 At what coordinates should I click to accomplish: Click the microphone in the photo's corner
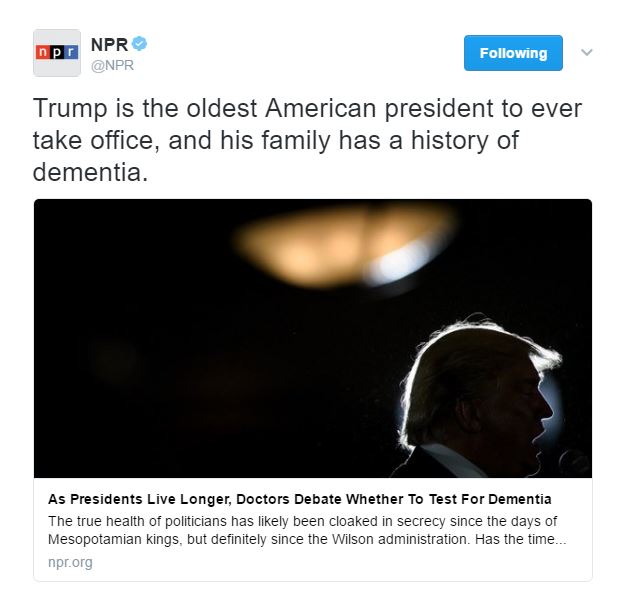tap(573, 462)
